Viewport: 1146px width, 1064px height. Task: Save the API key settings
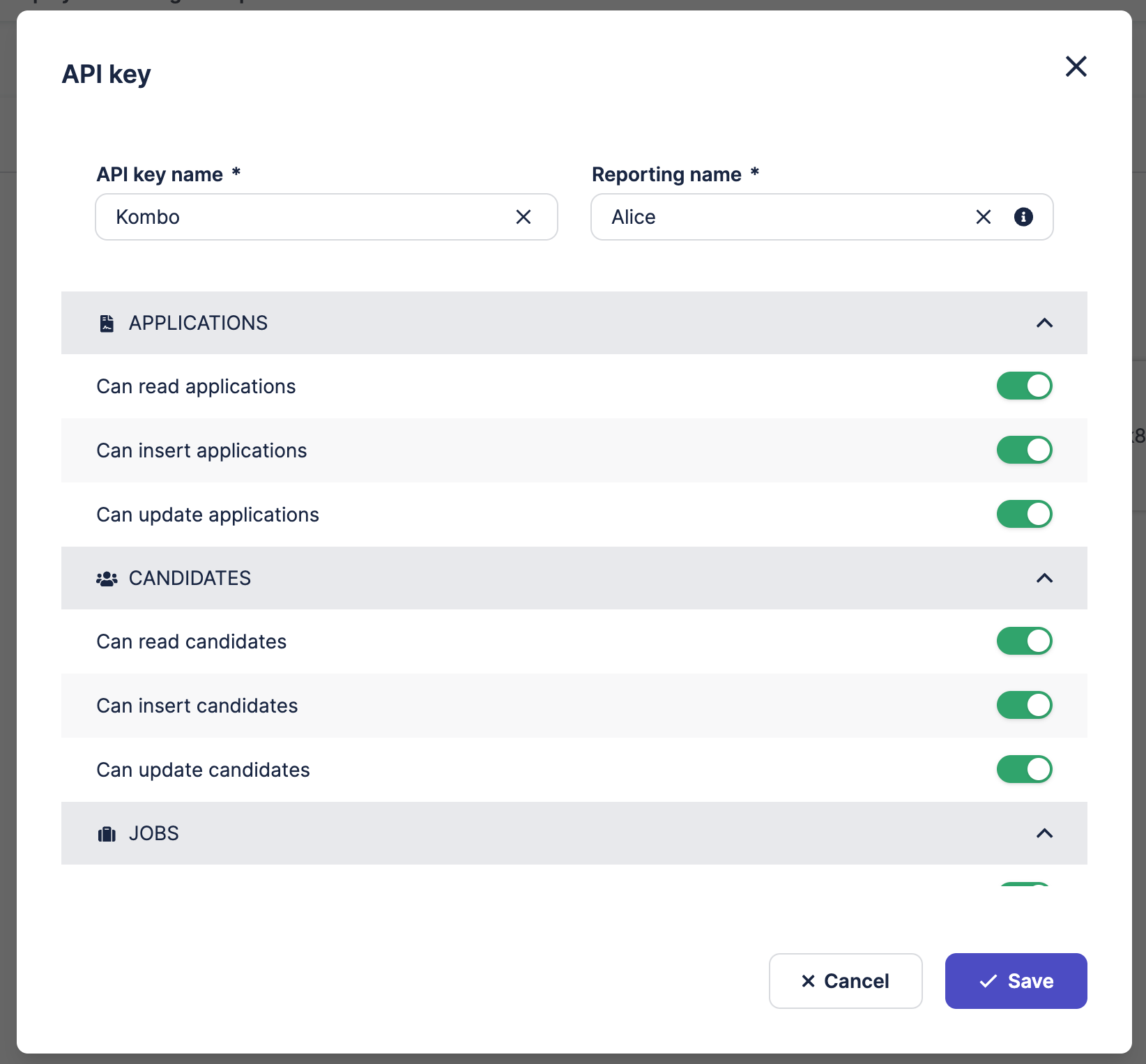pos(1016,981)
